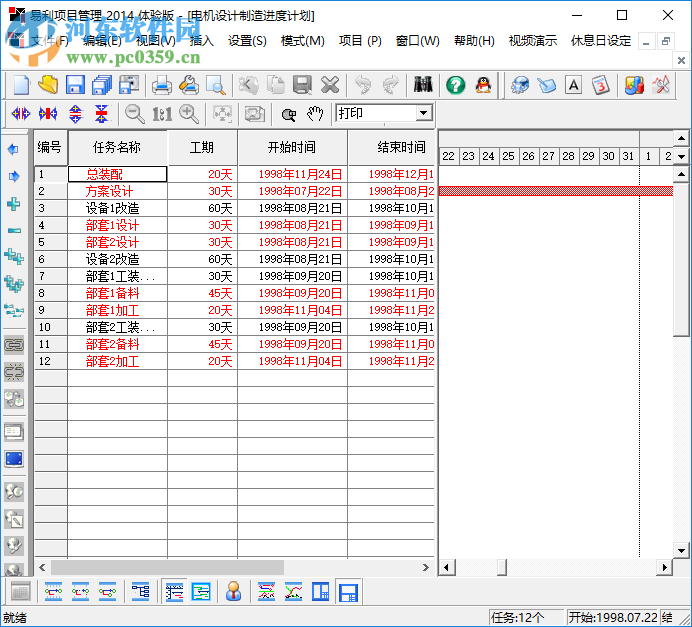Click the link tasks chain icon

click(14, 345)
